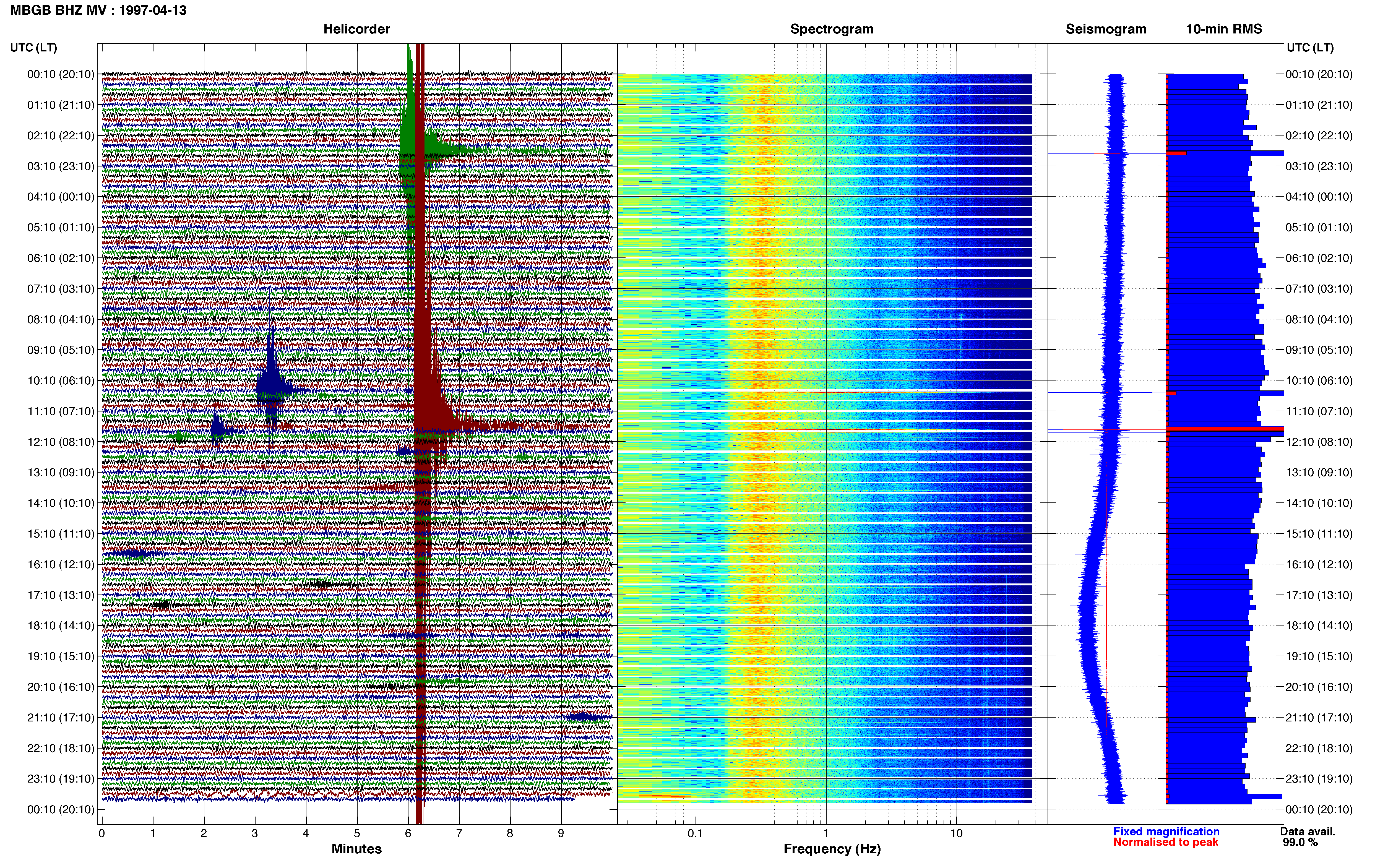Click the 'Spectrogram' panel heading

click(832, 29)
